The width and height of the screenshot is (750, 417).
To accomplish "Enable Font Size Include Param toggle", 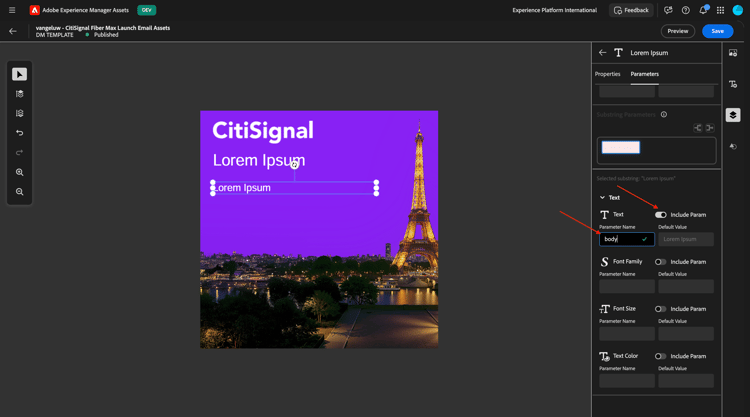I will tap(661, 309).
